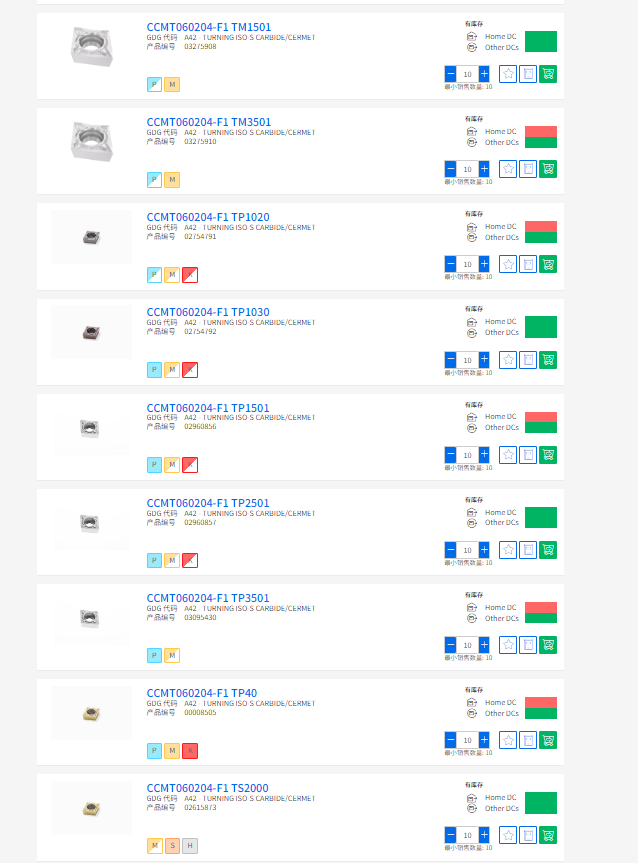The height and width of the screenshot is (863, 638).
Task: Click the red K material badge on TP40
Action: [x=190, y=751]
